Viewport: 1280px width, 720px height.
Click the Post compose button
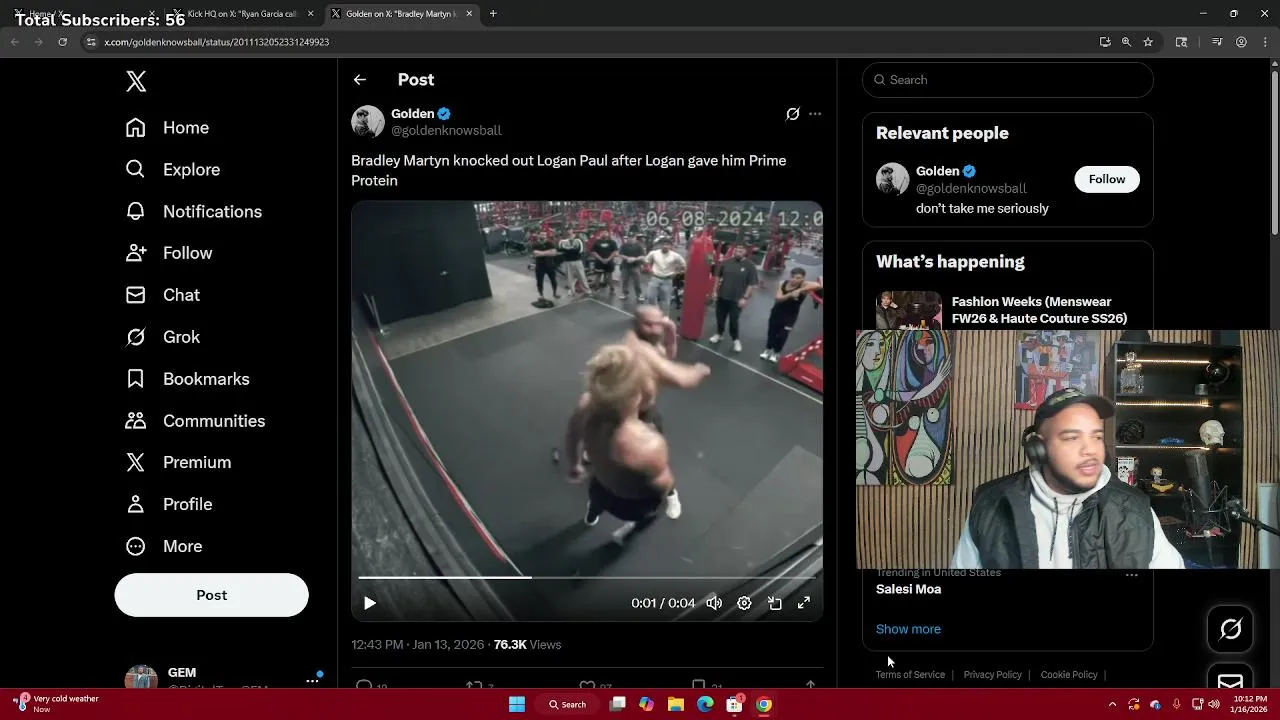211,595
